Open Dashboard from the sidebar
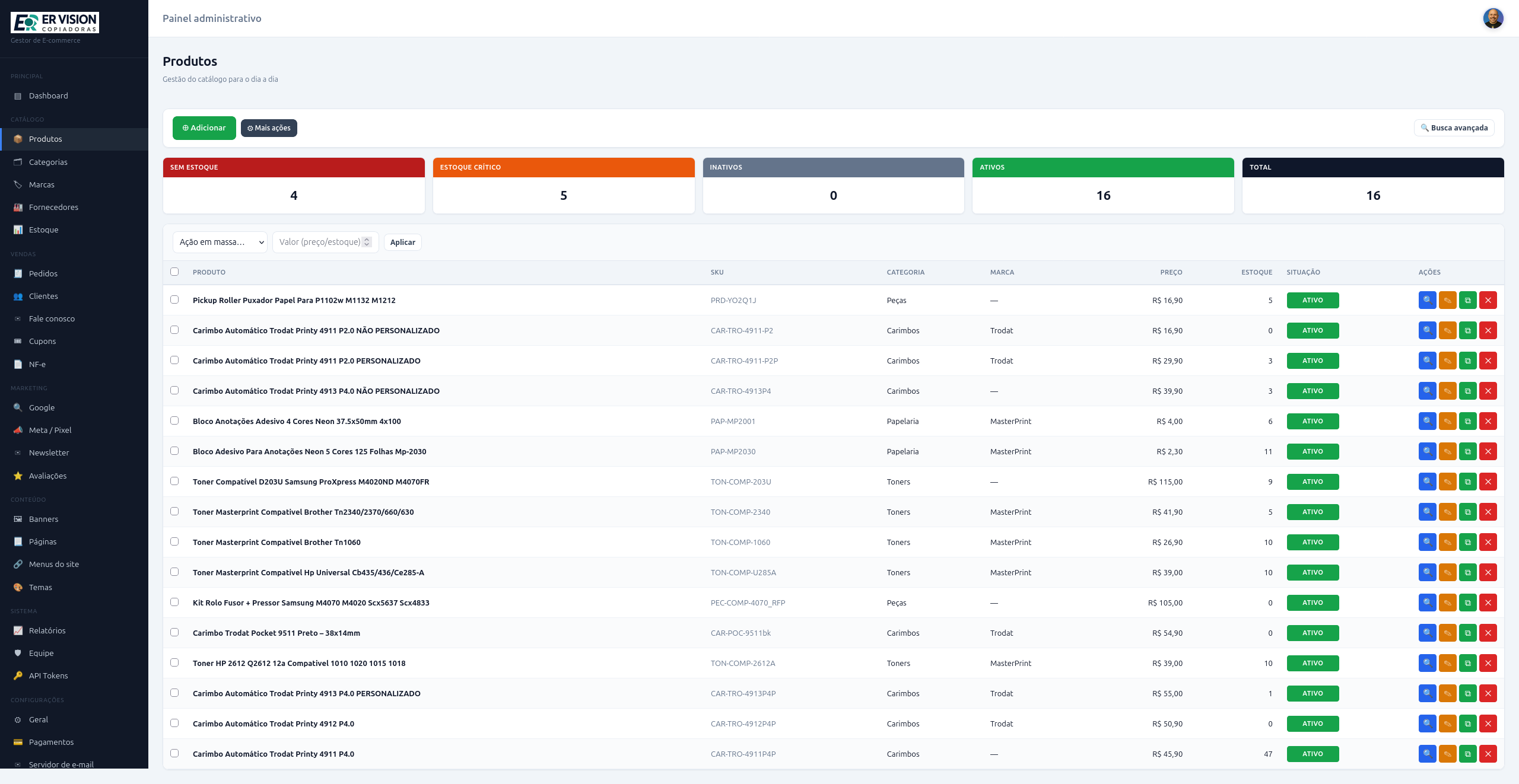The width and height of the screenshot is (1519, 784). (x=74, y=95)
